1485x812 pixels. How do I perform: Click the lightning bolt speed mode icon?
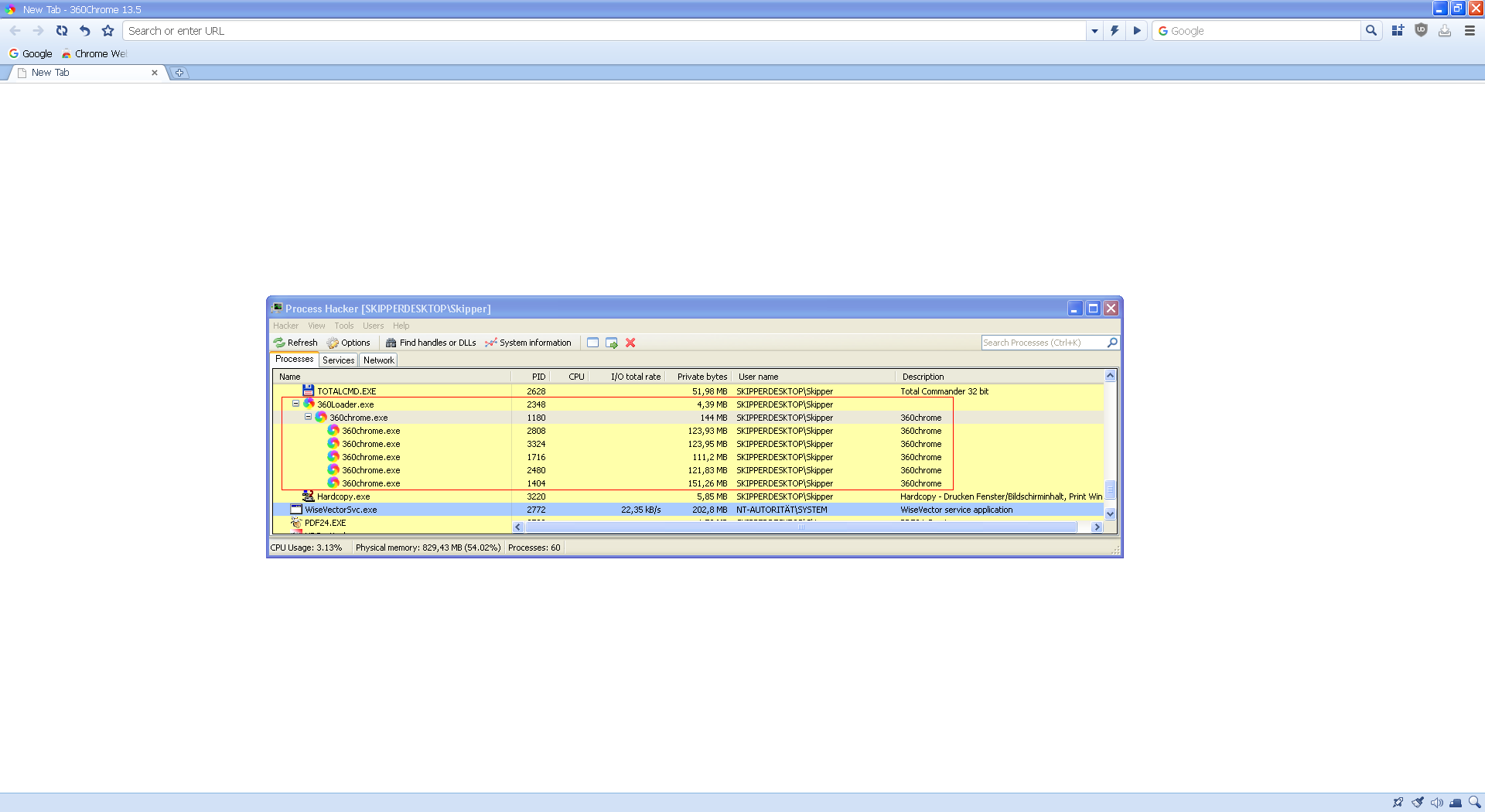1115,31
